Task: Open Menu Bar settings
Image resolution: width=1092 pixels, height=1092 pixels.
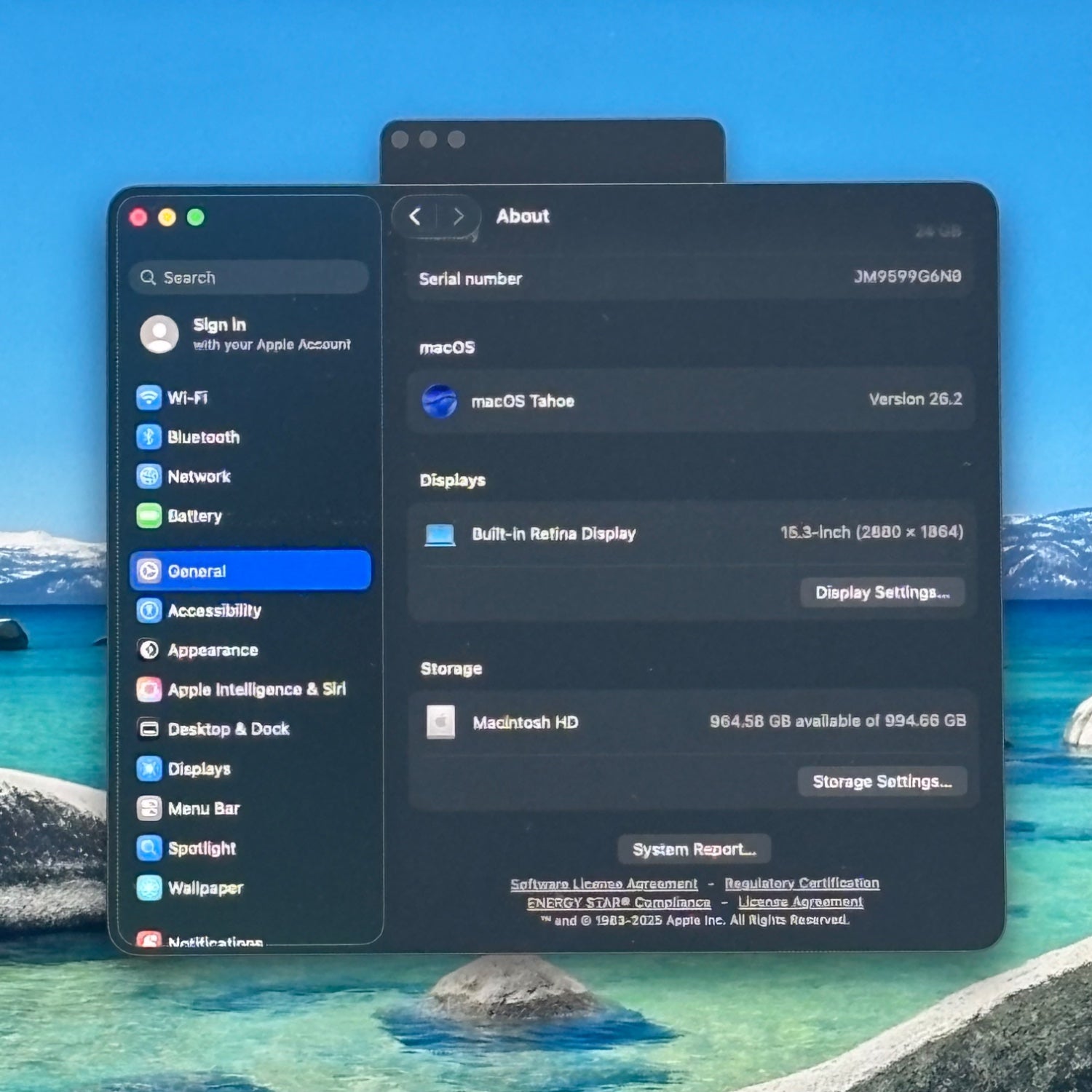Action: point(203,808)
